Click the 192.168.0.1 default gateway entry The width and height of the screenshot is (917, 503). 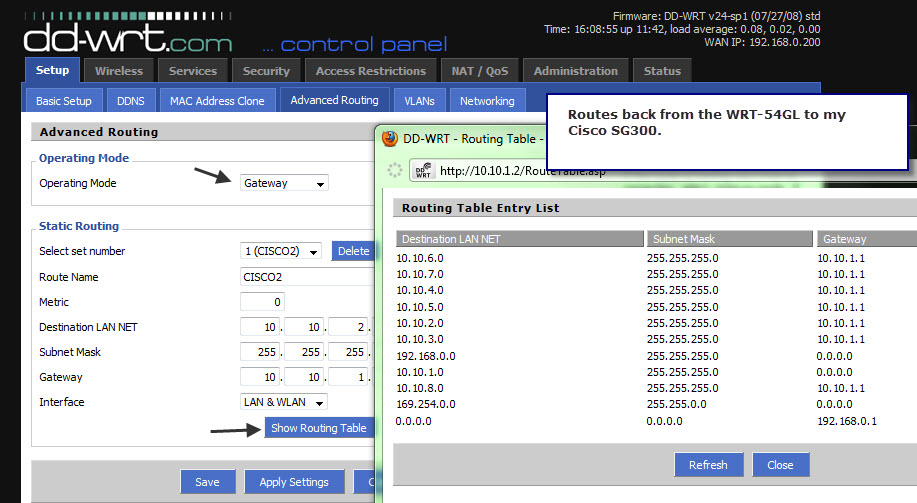point(847,421)
